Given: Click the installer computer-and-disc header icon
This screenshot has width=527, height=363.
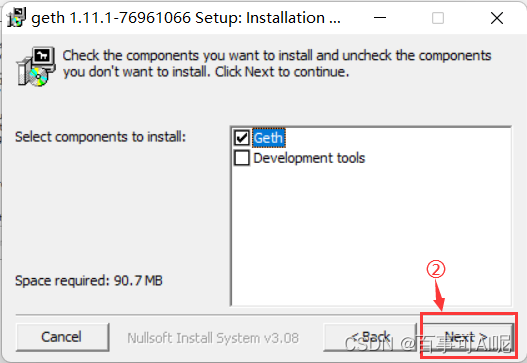Looking at the screenshot, I should [x=36, y=67].
